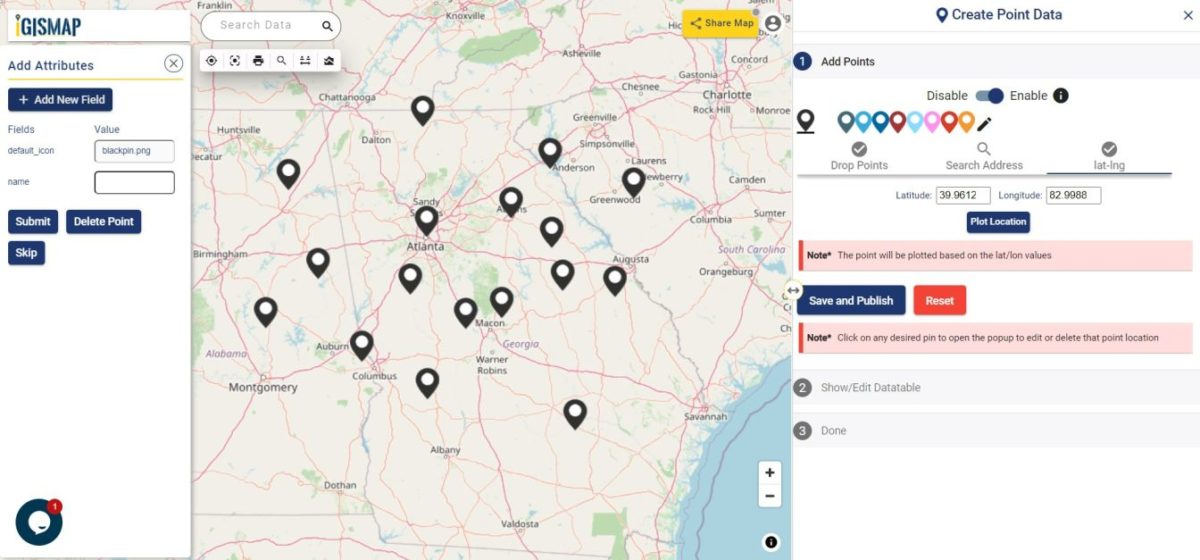Expand the Show/Edit Datatable step
The height and width of the screenshot is (560, 1200).
996,387
